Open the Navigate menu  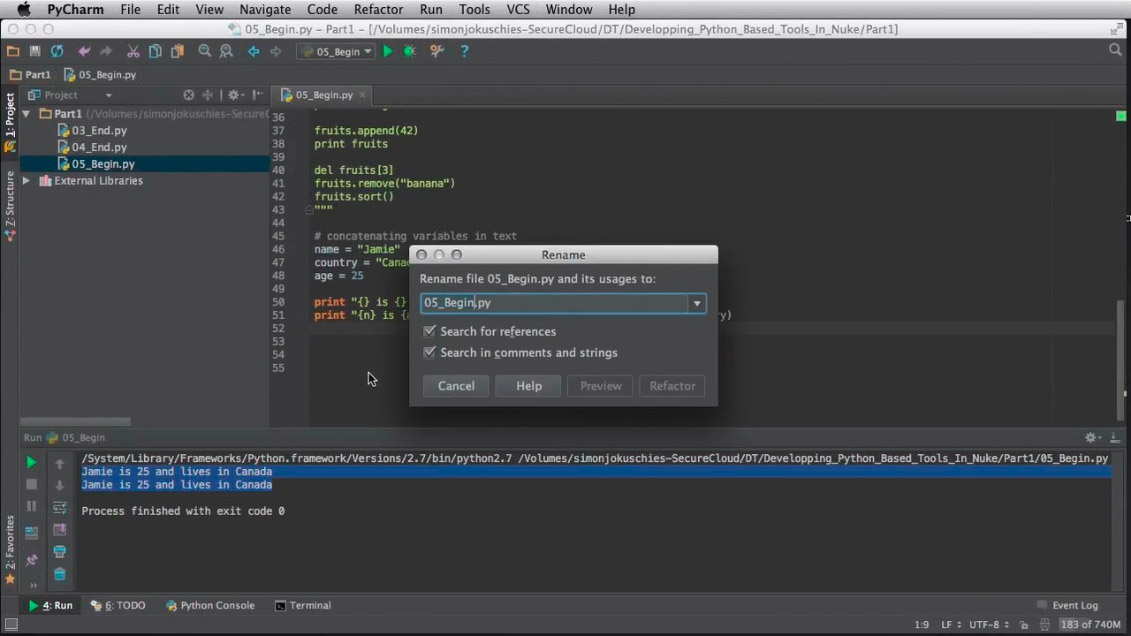click(265, 9)
